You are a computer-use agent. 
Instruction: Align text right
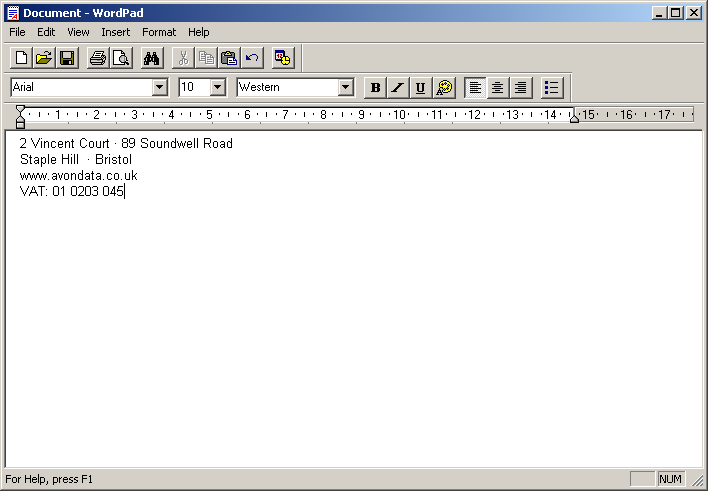point(521,87)
